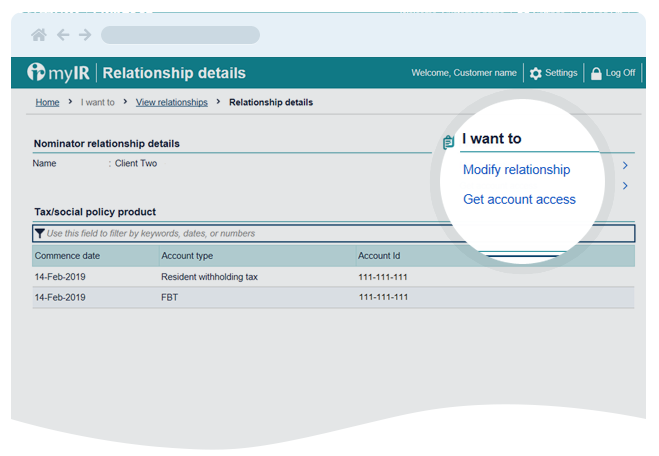Go back with the browser back arrow
Image resolution: width=659 pixels, height=456 pixels.
63,35
